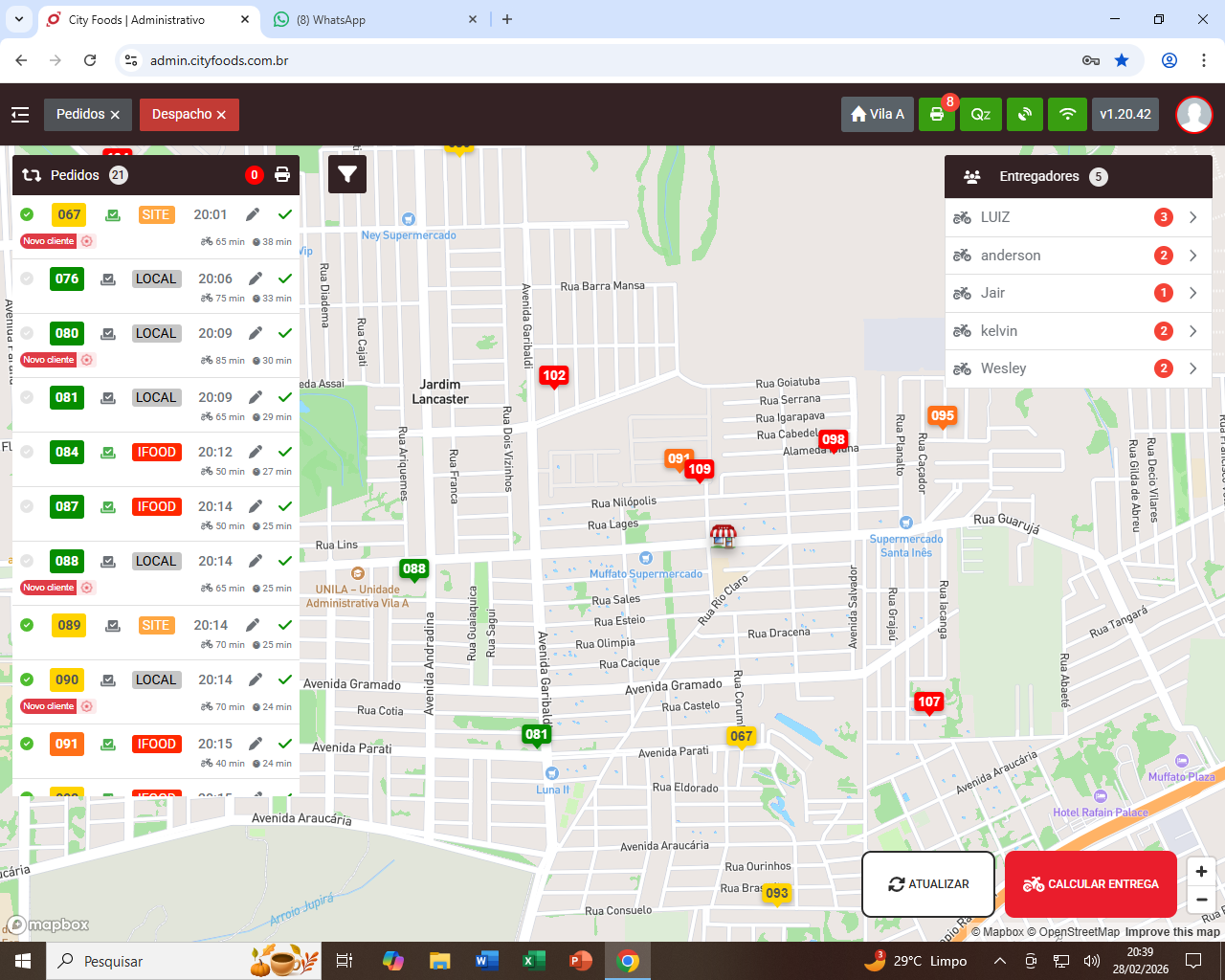This screenshot has height=980, width=1225.
Task: Click the ATUALIZAR button
Action: 928,884
